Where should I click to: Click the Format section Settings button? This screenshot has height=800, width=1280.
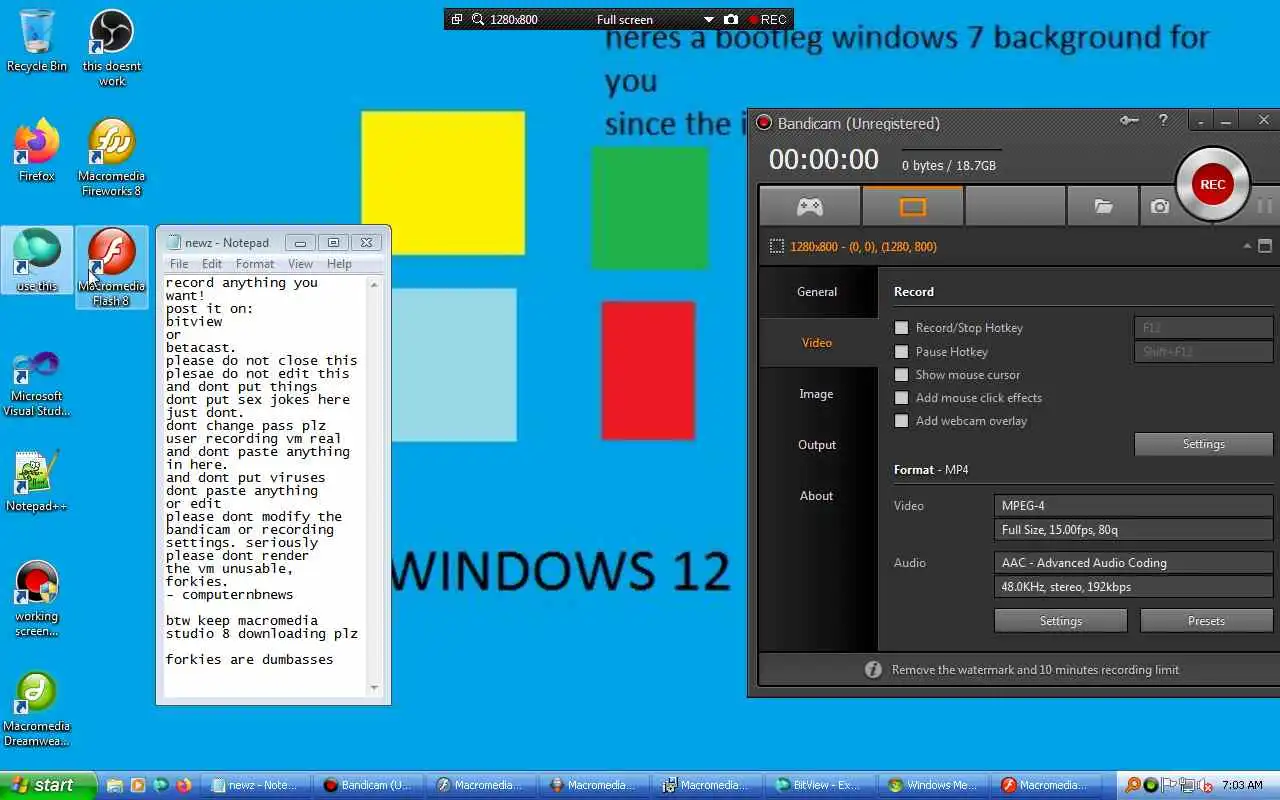pyautogui.click(x=1061, y=621)
